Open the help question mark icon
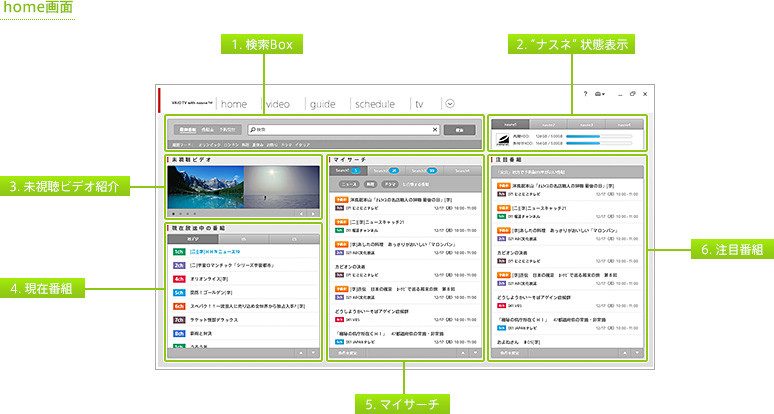Viewport: 774px width, 414px height. pyautogui.click(x=585, y=93)
